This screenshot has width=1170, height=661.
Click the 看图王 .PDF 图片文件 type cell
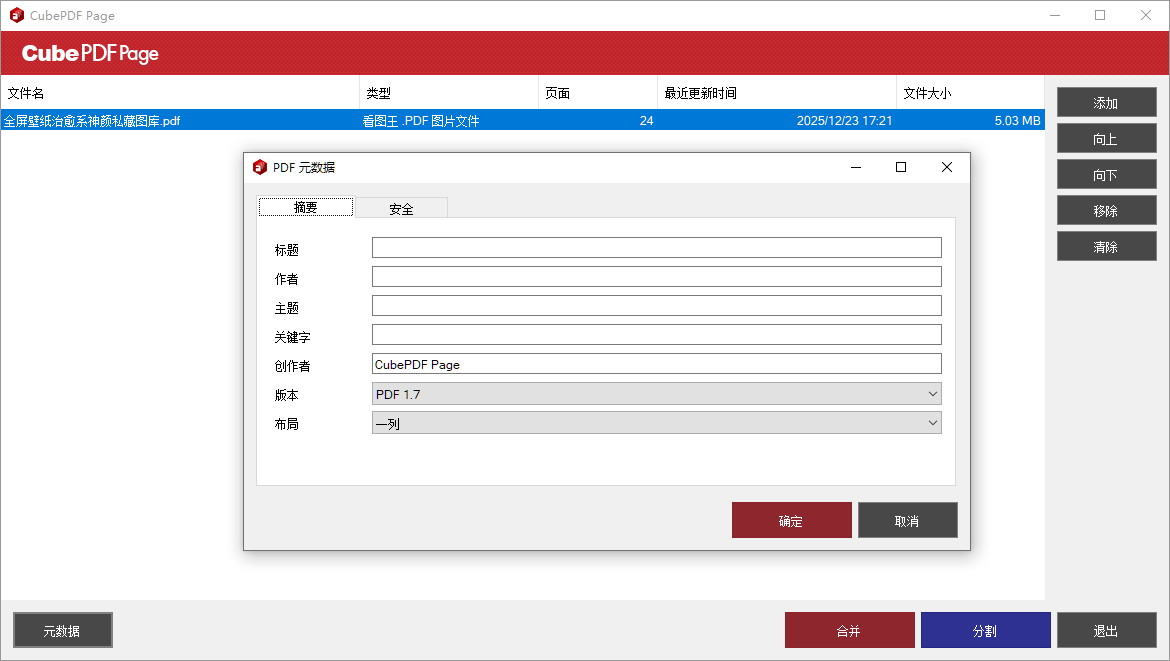(x=421, y=121)
